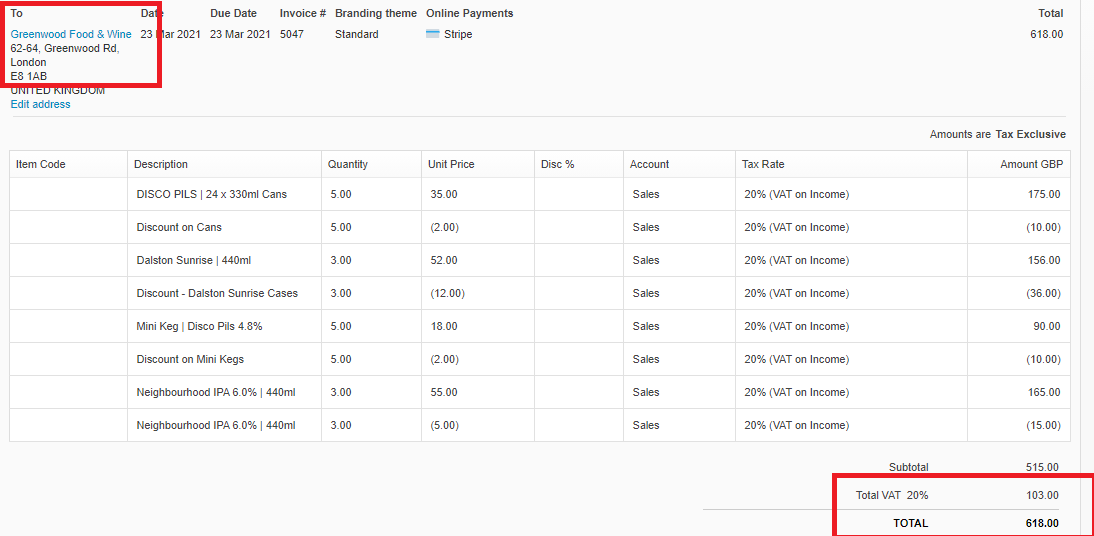Select the Stripe online payment text
The width and height of the screenshot is (1094, 536).
pyautogui.click(x=458, y=34)
